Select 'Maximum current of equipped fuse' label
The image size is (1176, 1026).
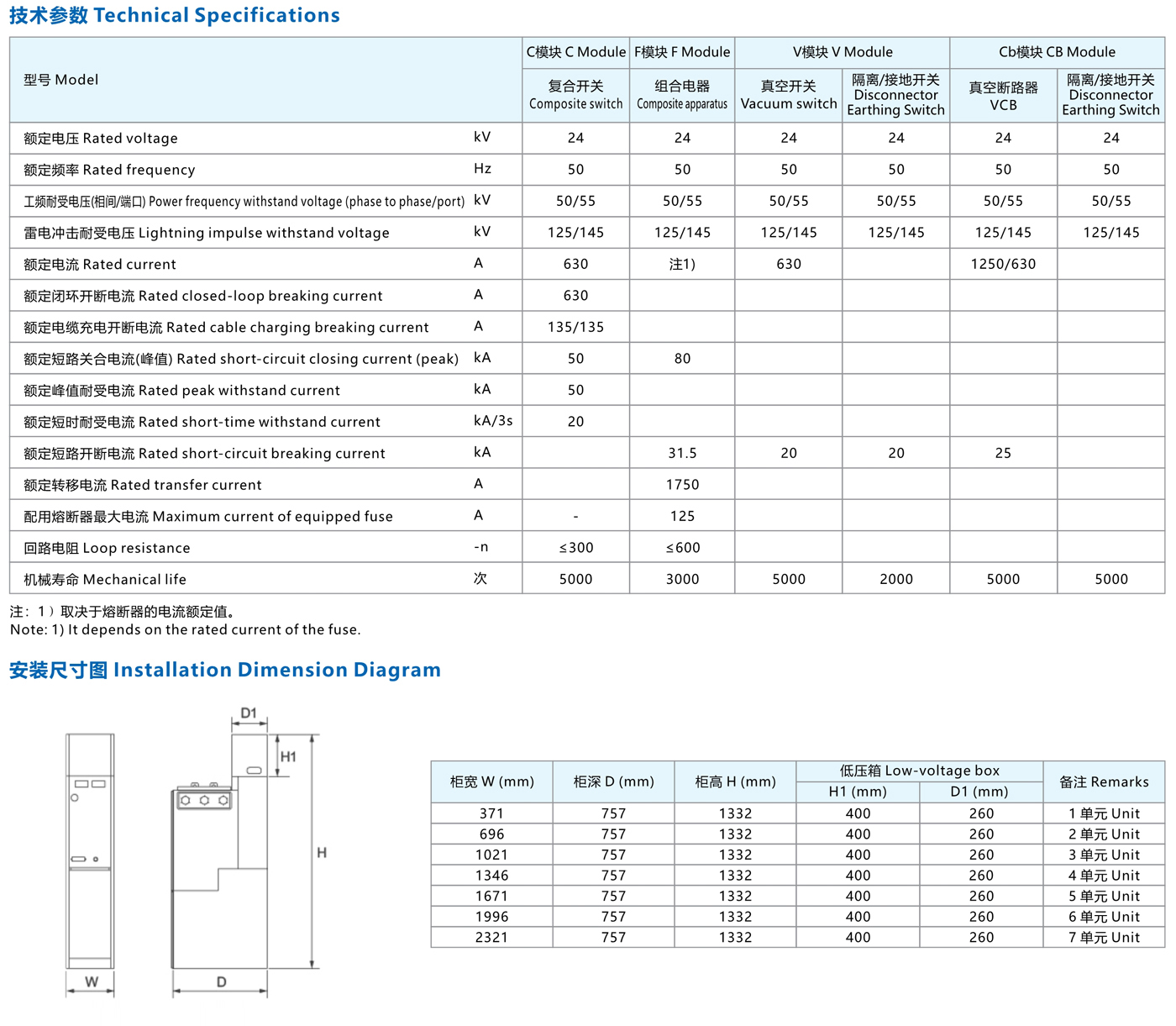pyautogui.click(x=208, y=517)
